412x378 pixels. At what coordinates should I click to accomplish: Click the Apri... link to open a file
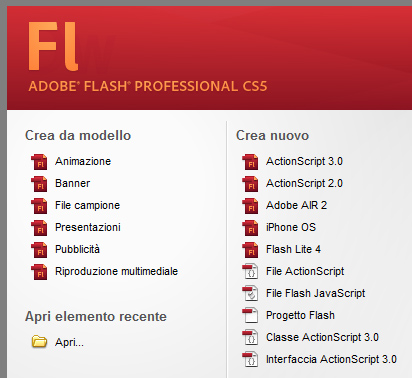(x=69, y=342)
